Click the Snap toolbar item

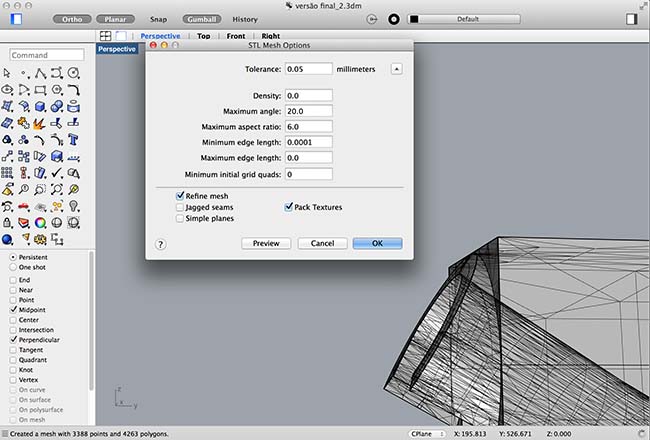point(158,19)
